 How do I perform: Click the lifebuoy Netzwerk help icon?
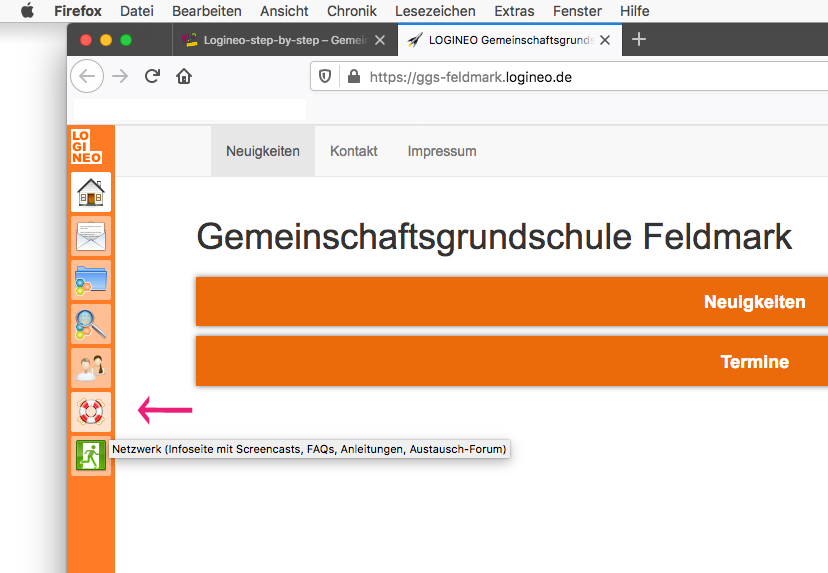[x=91, y=411]
